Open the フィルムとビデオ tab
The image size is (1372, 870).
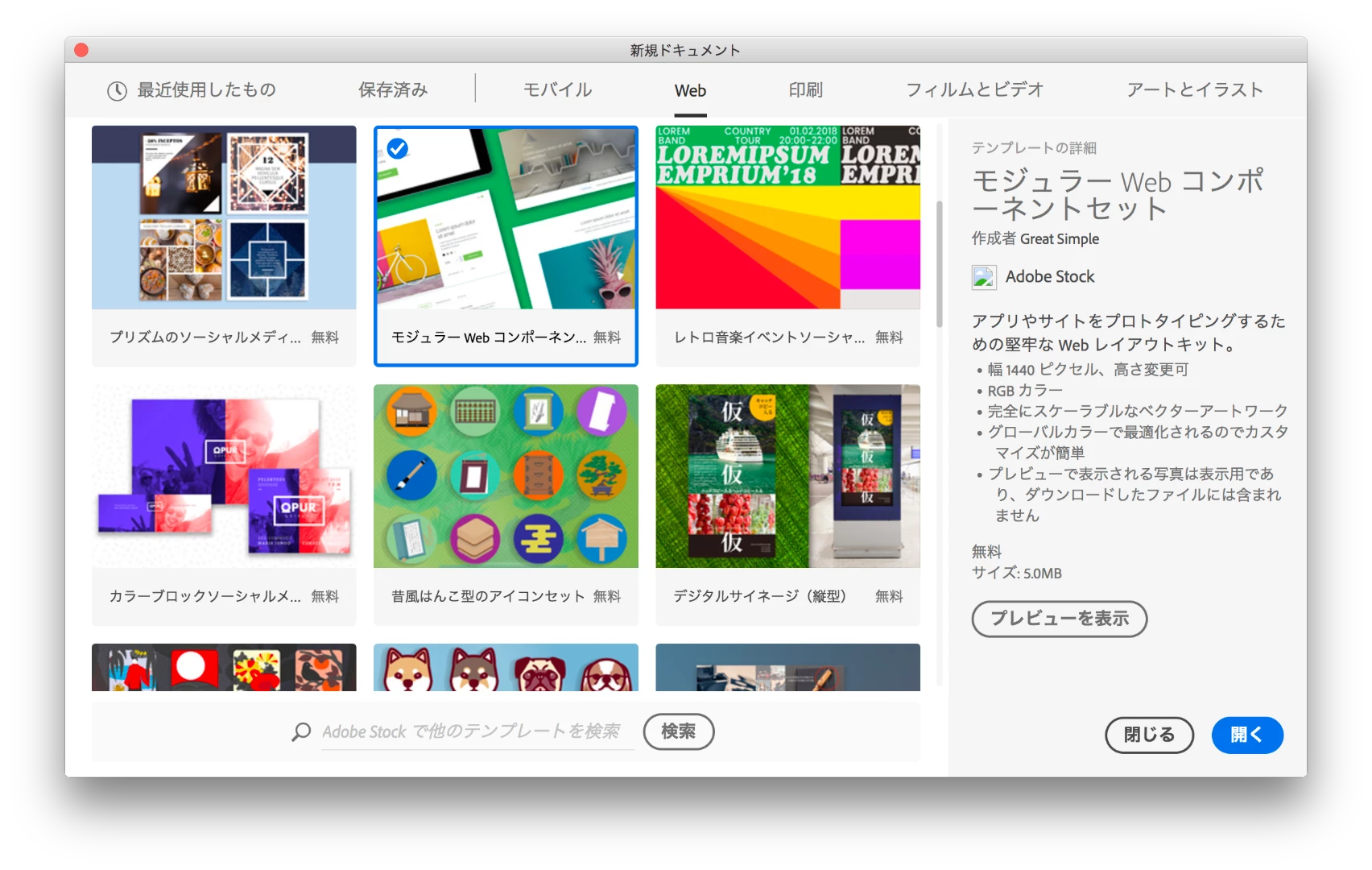[x=974, y=90]
